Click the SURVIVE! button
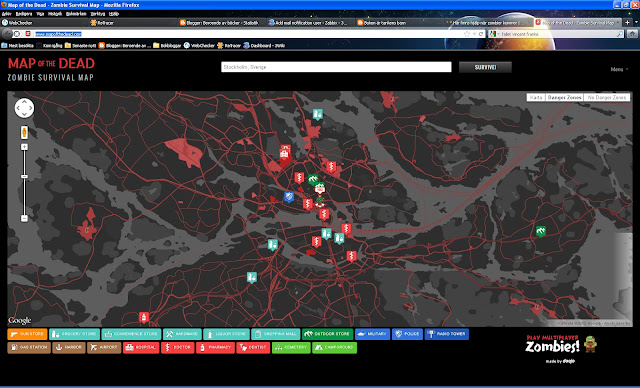The width and height of the screenshot is (640, 388). [485, 67]
